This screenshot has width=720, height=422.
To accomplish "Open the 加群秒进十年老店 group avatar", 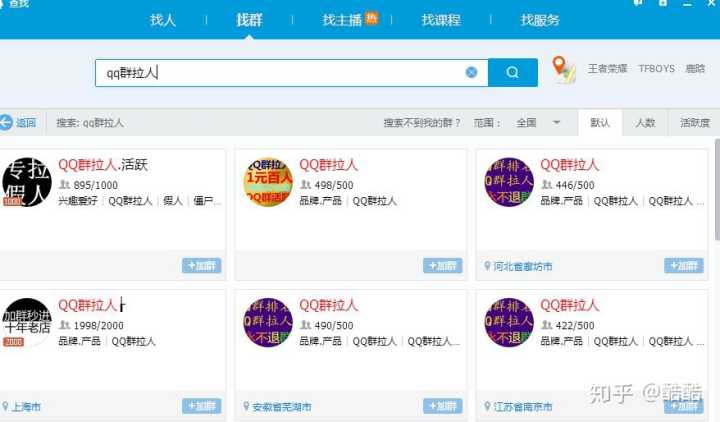I will coord(27,322).
